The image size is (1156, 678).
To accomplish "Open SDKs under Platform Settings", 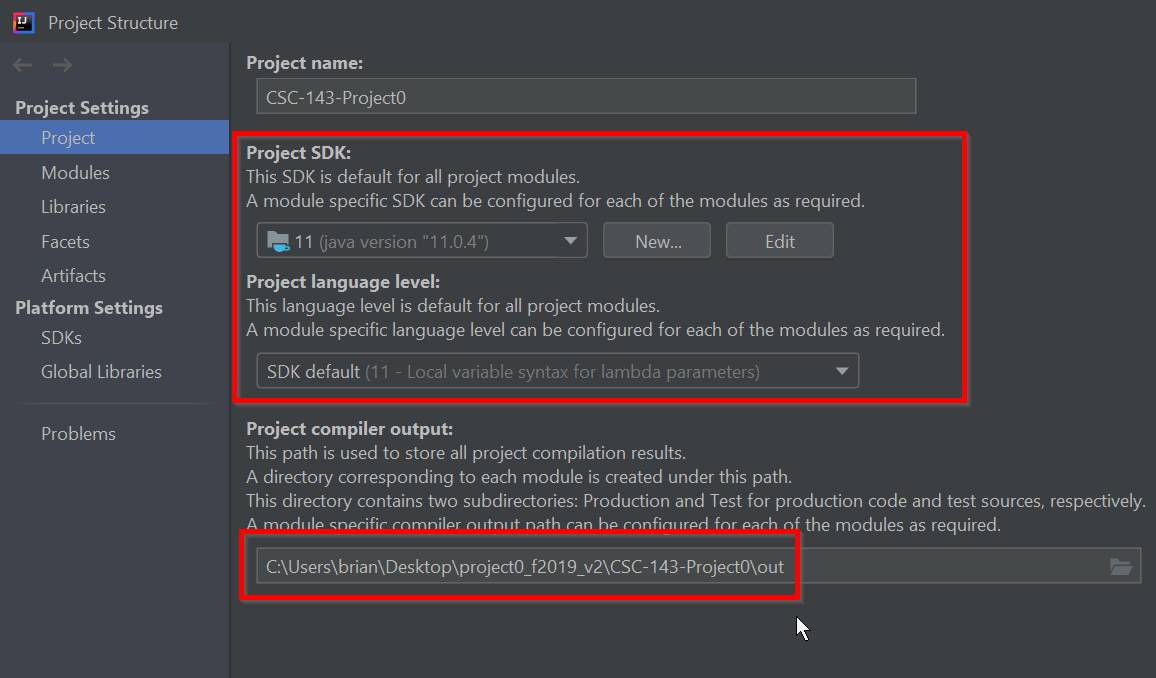I will point(61,338).
